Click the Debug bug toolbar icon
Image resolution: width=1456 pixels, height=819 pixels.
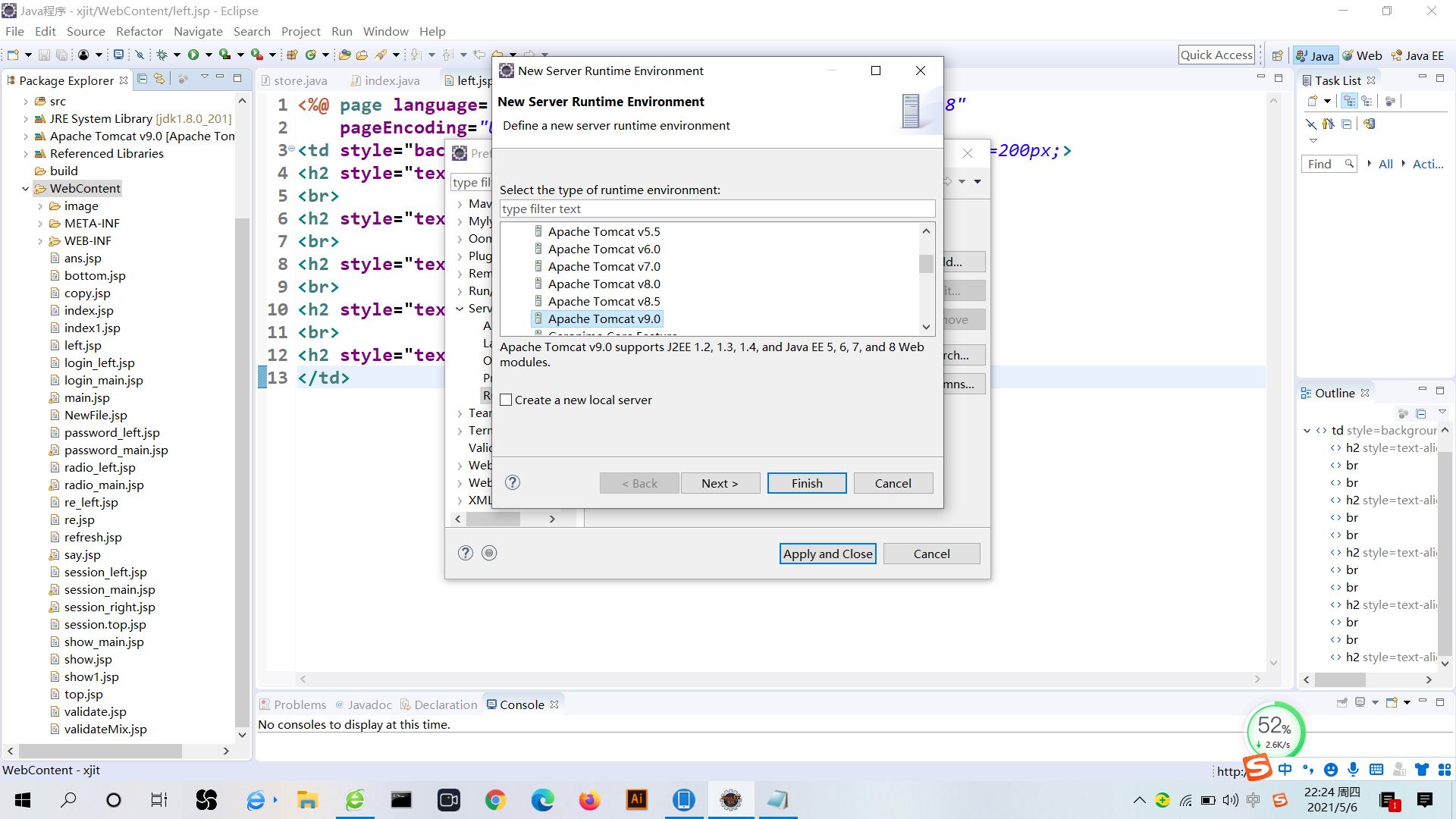tap(162, 55)
